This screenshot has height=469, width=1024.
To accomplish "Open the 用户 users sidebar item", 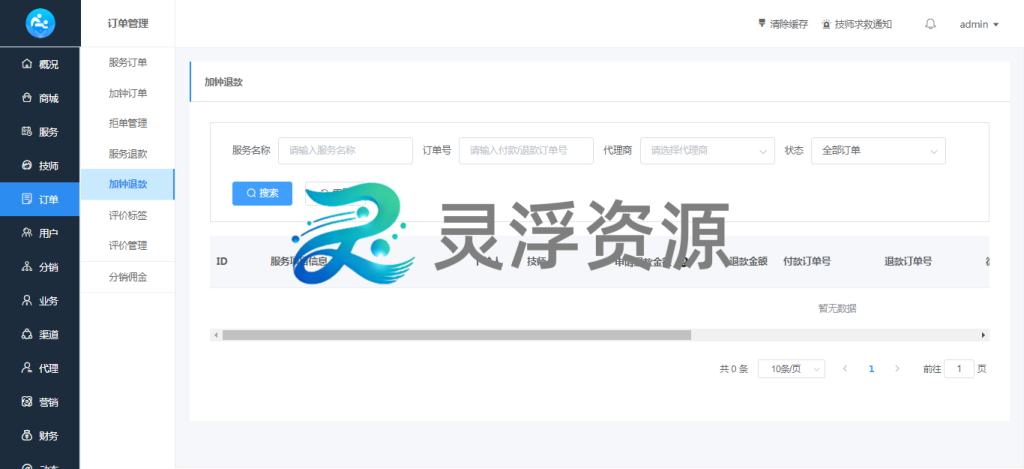I will point(40,233).
